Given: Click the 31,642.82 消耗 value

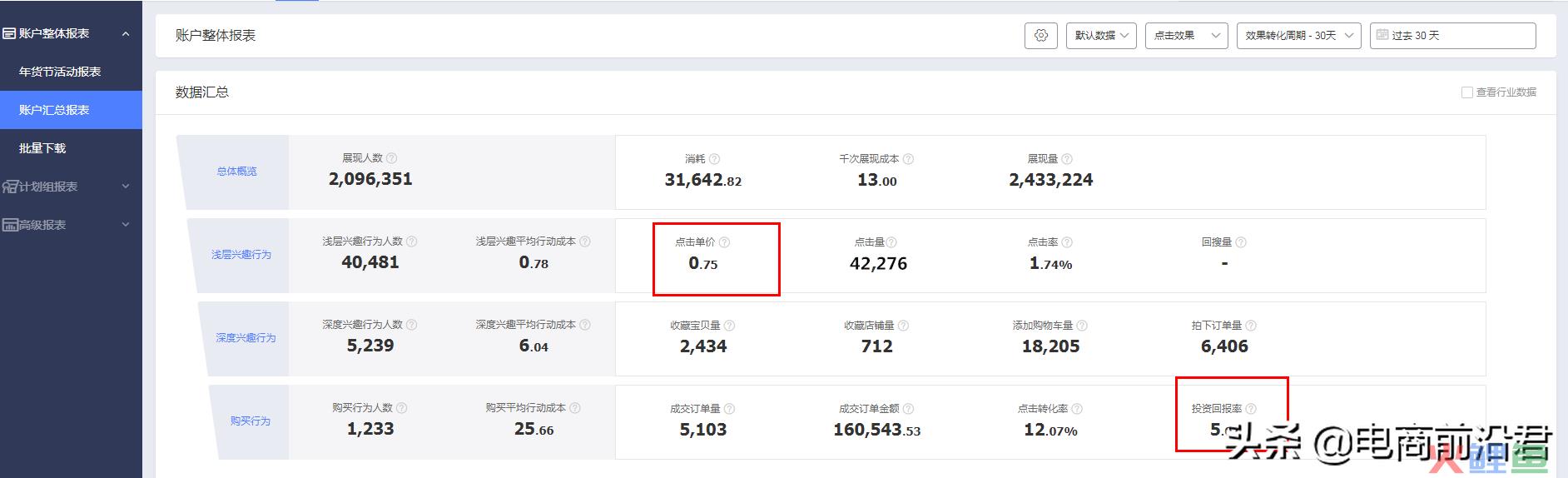Looking at the screenshot, I should click(x=703, y=180).
